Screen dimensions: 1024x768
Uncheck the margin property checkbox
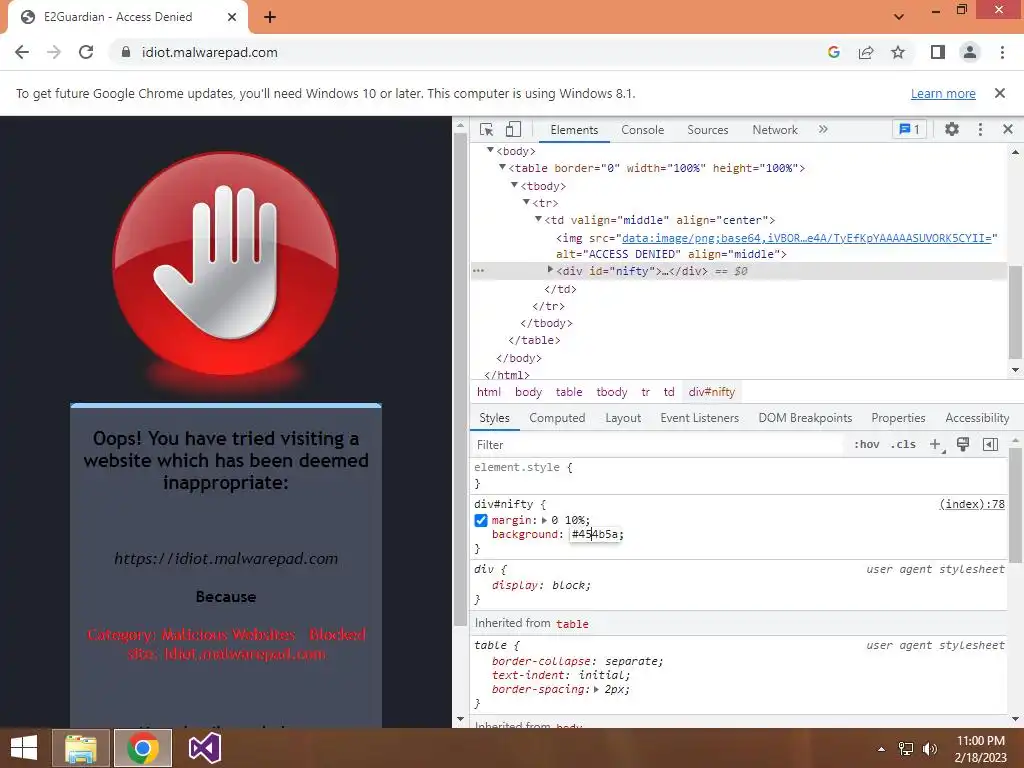pyautogui.click(x=481, y=520)
